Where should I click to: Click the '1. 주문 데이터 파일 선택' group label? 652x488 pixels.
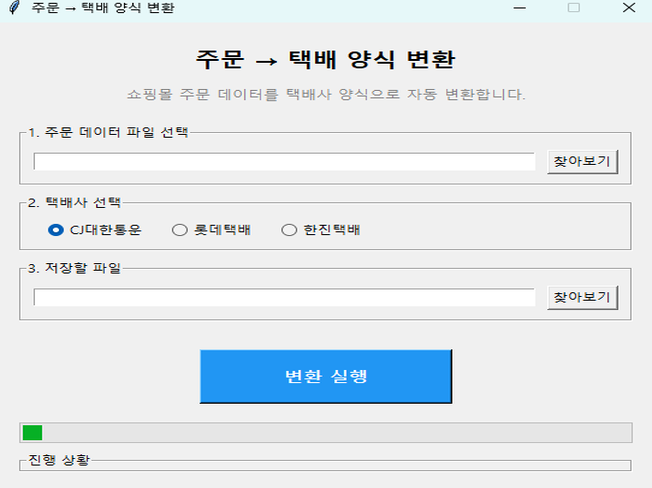coord(107,132)
